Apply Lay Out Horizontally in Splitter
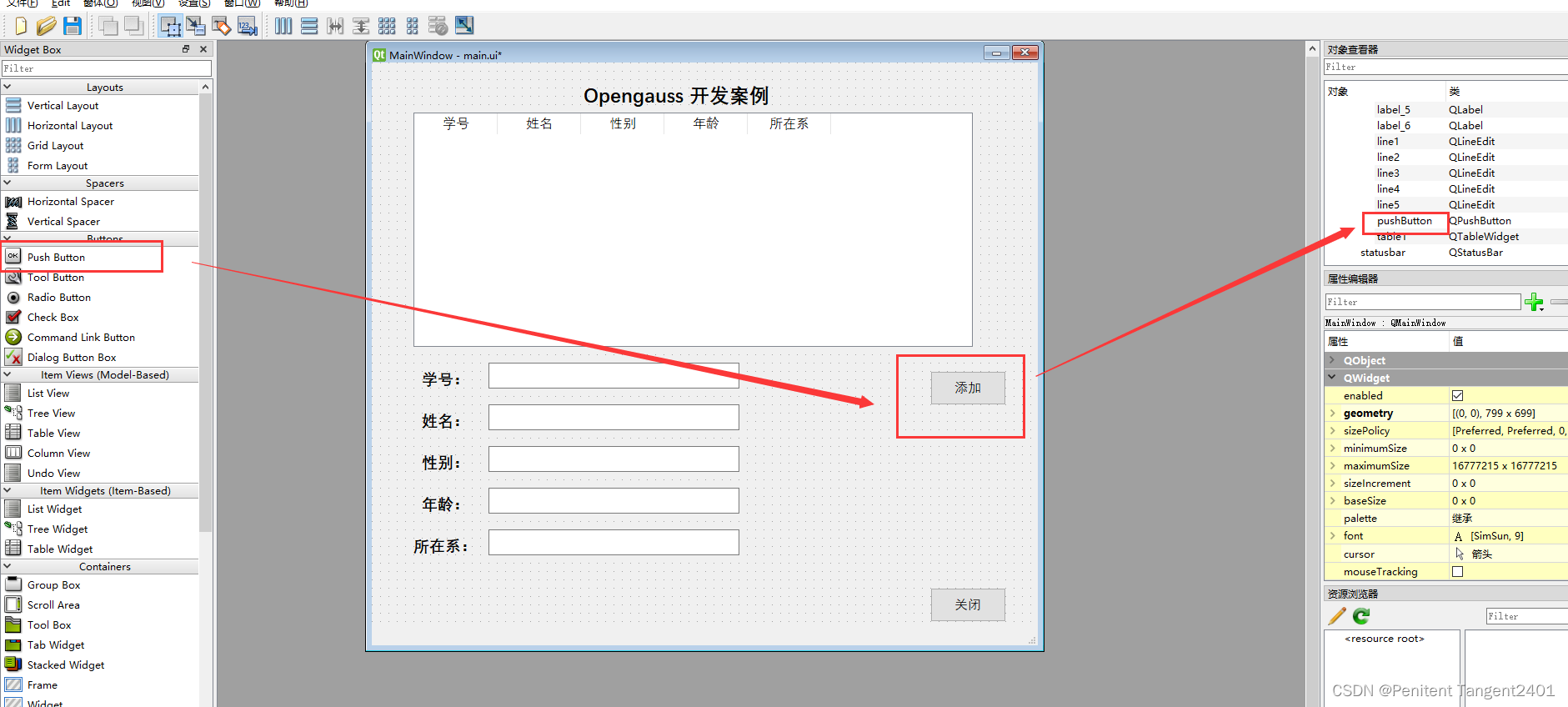The height and width of the screenshot is (707, 1568). [x=335, y=26]
